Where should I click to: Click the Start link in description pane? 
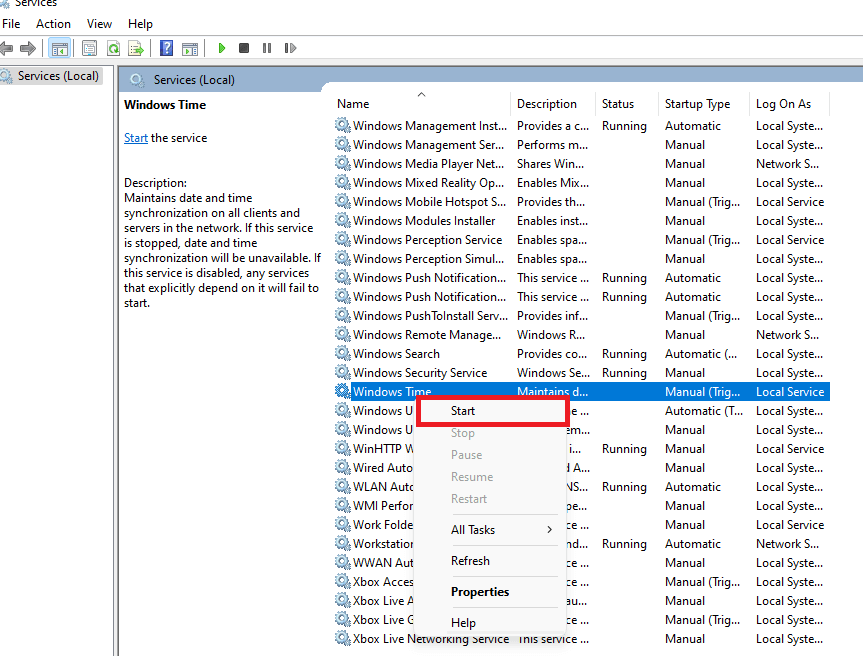pos(135,138)
